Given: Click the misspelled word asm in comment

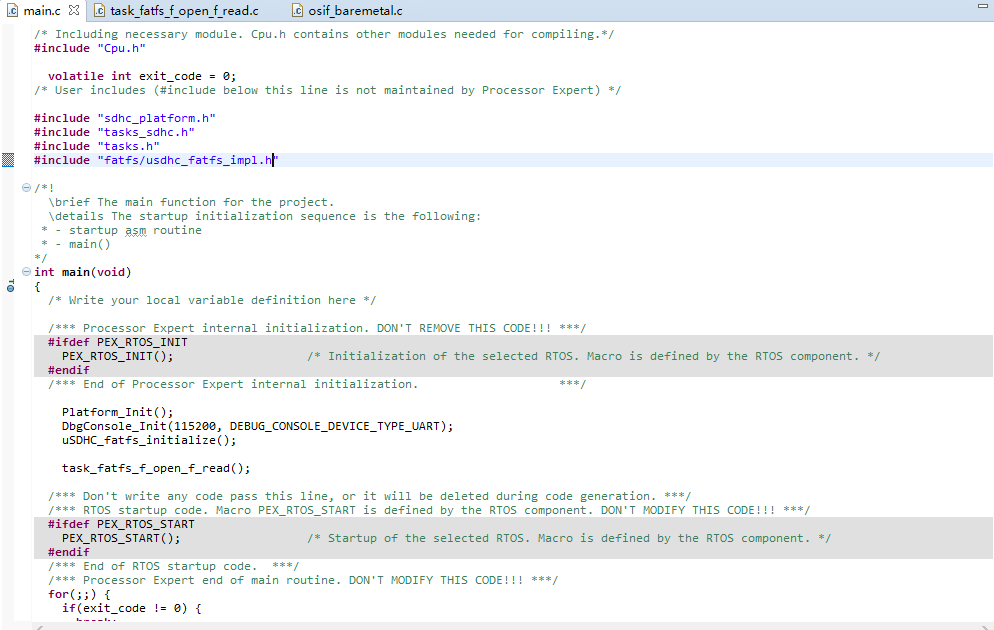Looking at the screenshot, I should (x=136, y=231).
